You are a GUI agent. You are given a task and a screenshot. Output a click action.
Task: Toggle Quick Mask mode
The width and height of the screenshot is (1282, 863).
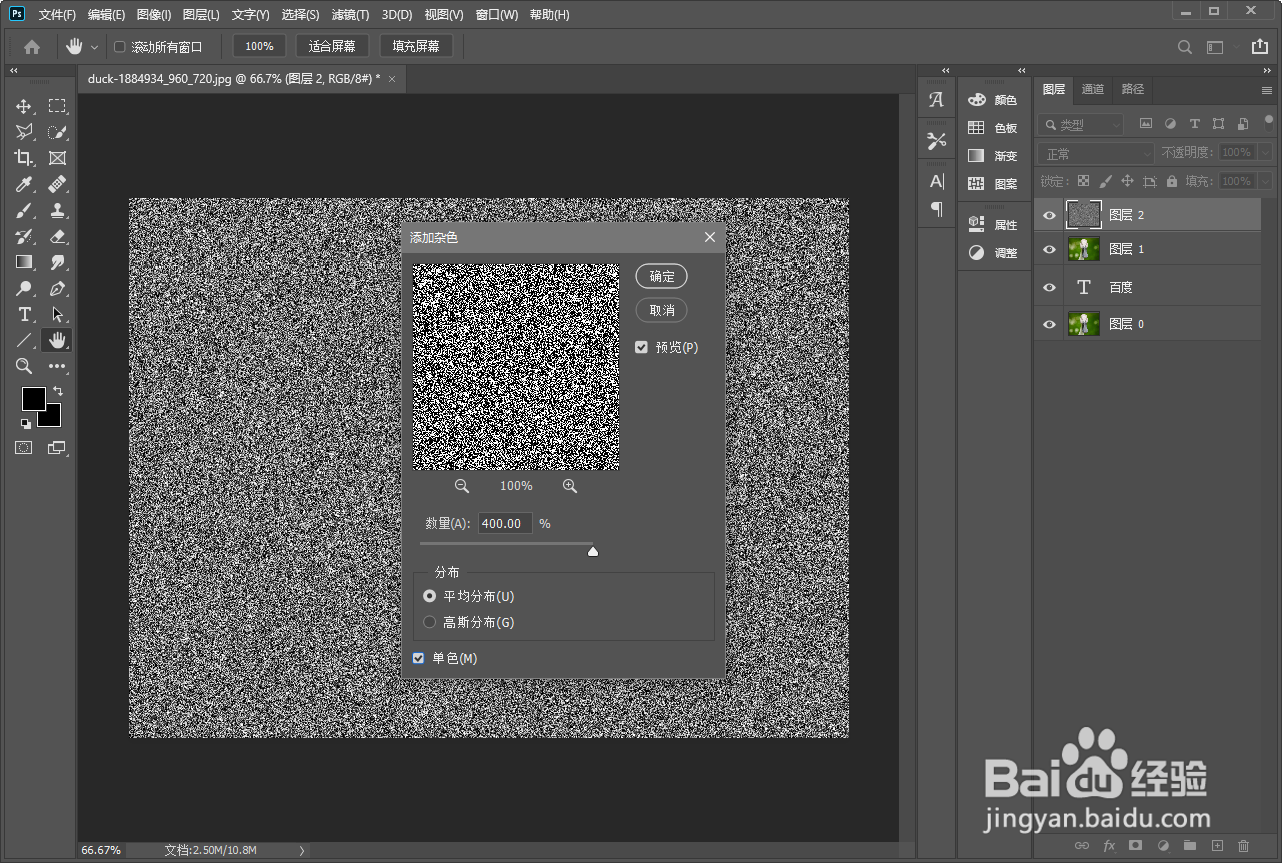(x=23, y=448)
